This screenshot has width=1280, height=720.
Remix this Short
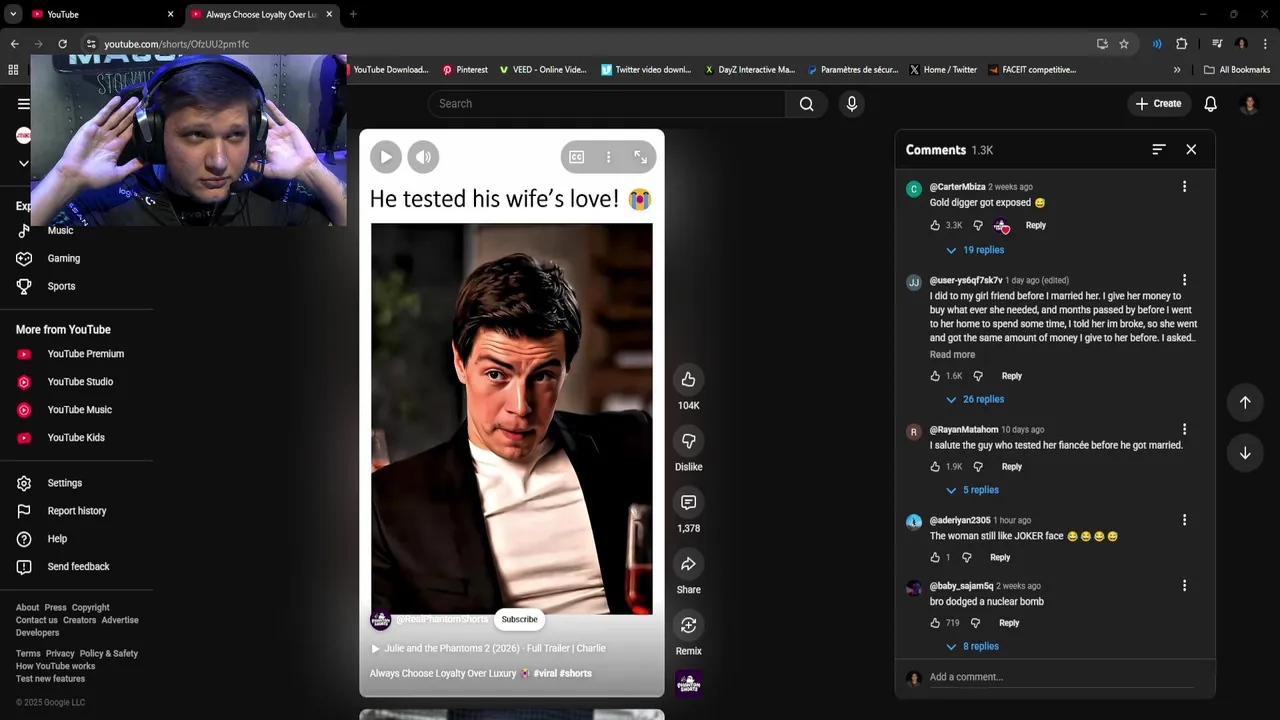click(x=688, y=625)
